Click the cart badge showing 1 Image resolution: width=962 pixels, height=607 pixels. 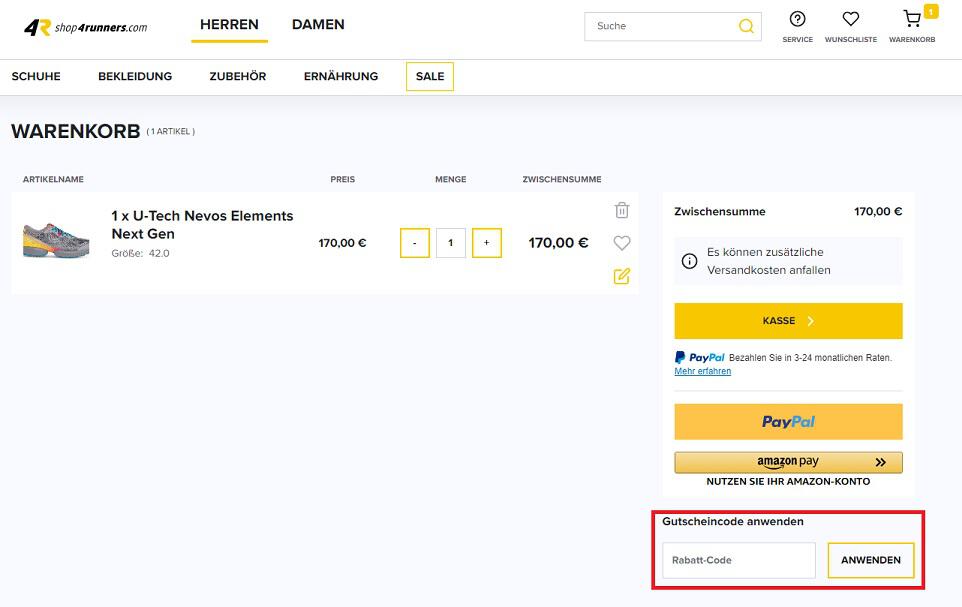(931, 12)
